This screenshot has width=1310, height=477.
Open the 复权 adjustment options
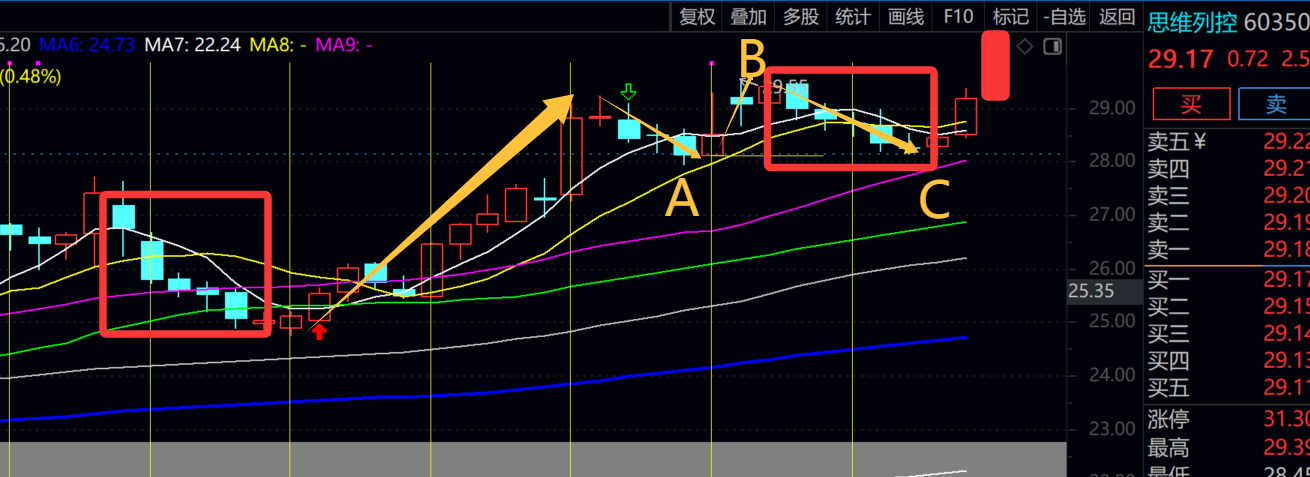(x=697, y=16)
